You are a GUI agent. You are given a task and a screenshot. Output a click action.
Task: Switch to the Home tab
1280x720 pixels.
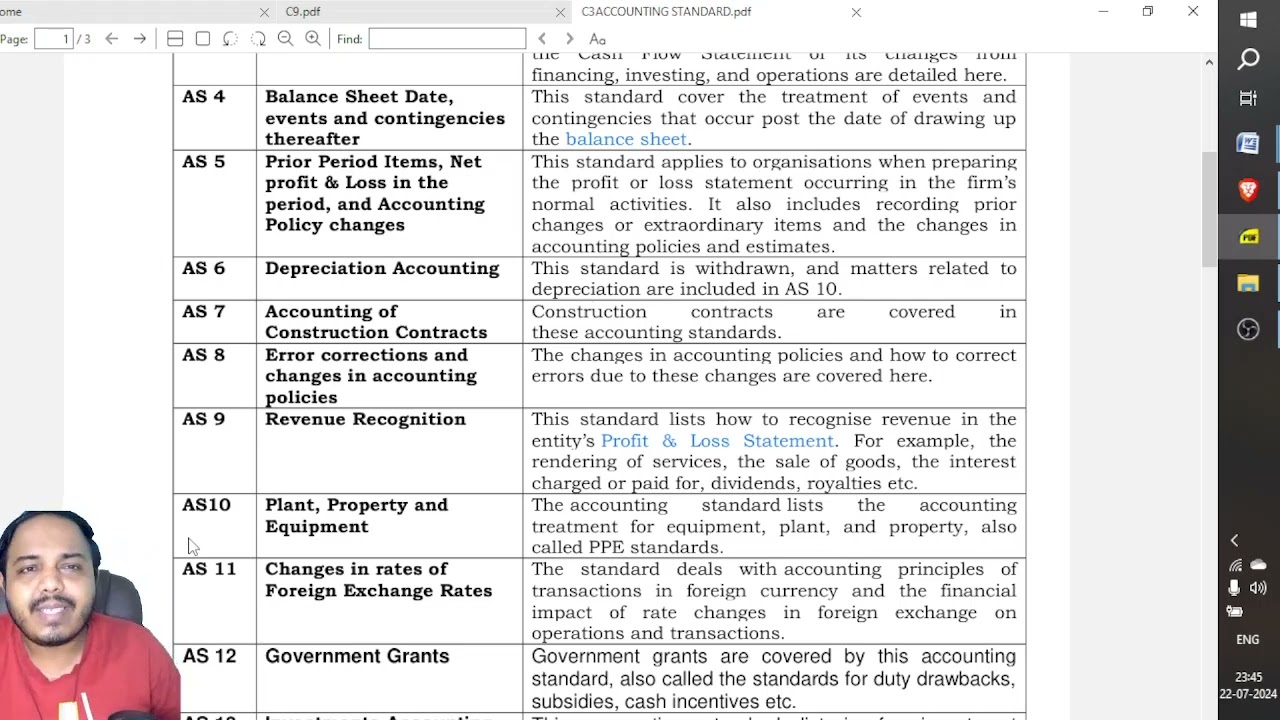coord(12,12)
